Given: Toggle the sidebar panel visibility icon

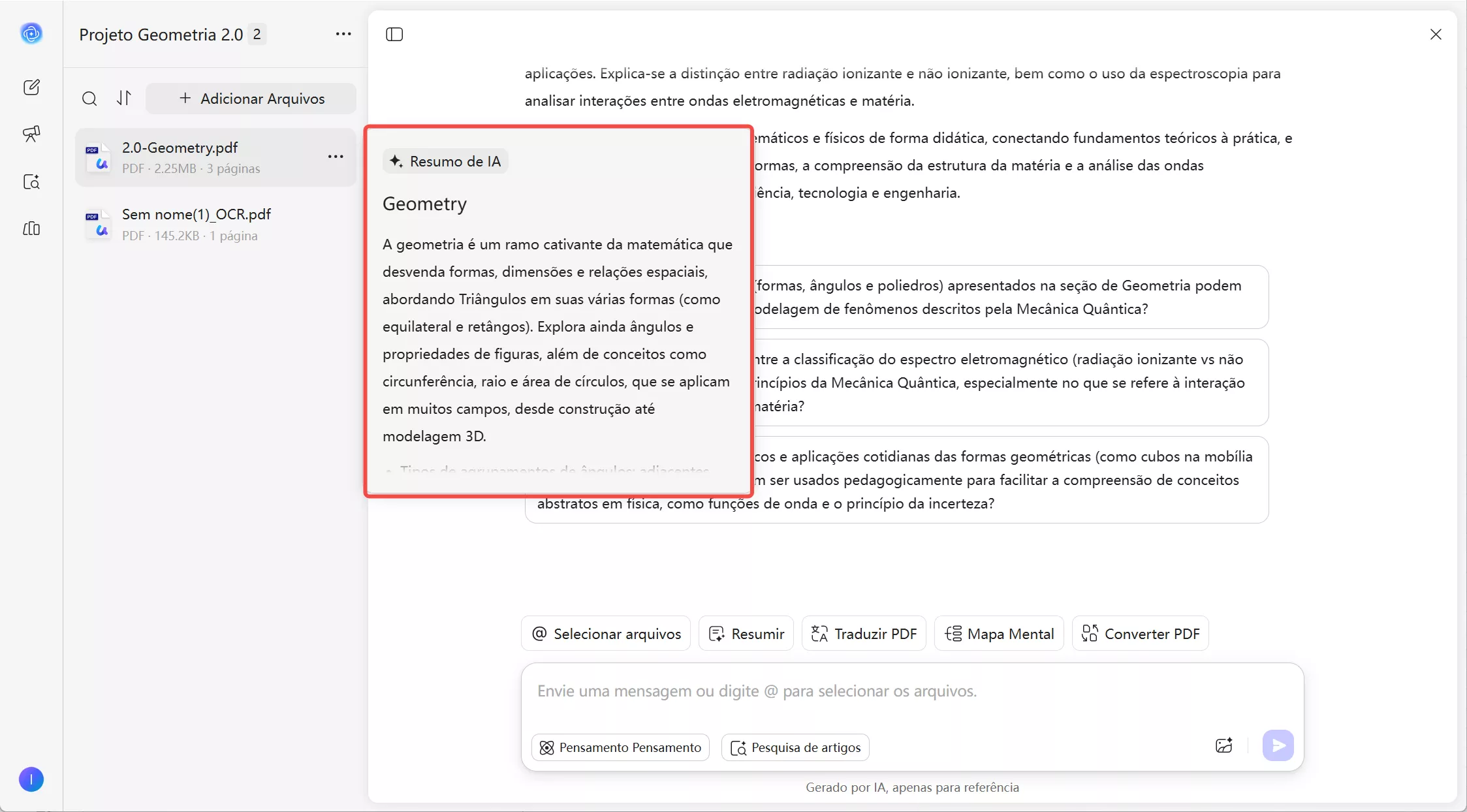Looking at the screenshot, I should 394,34.
